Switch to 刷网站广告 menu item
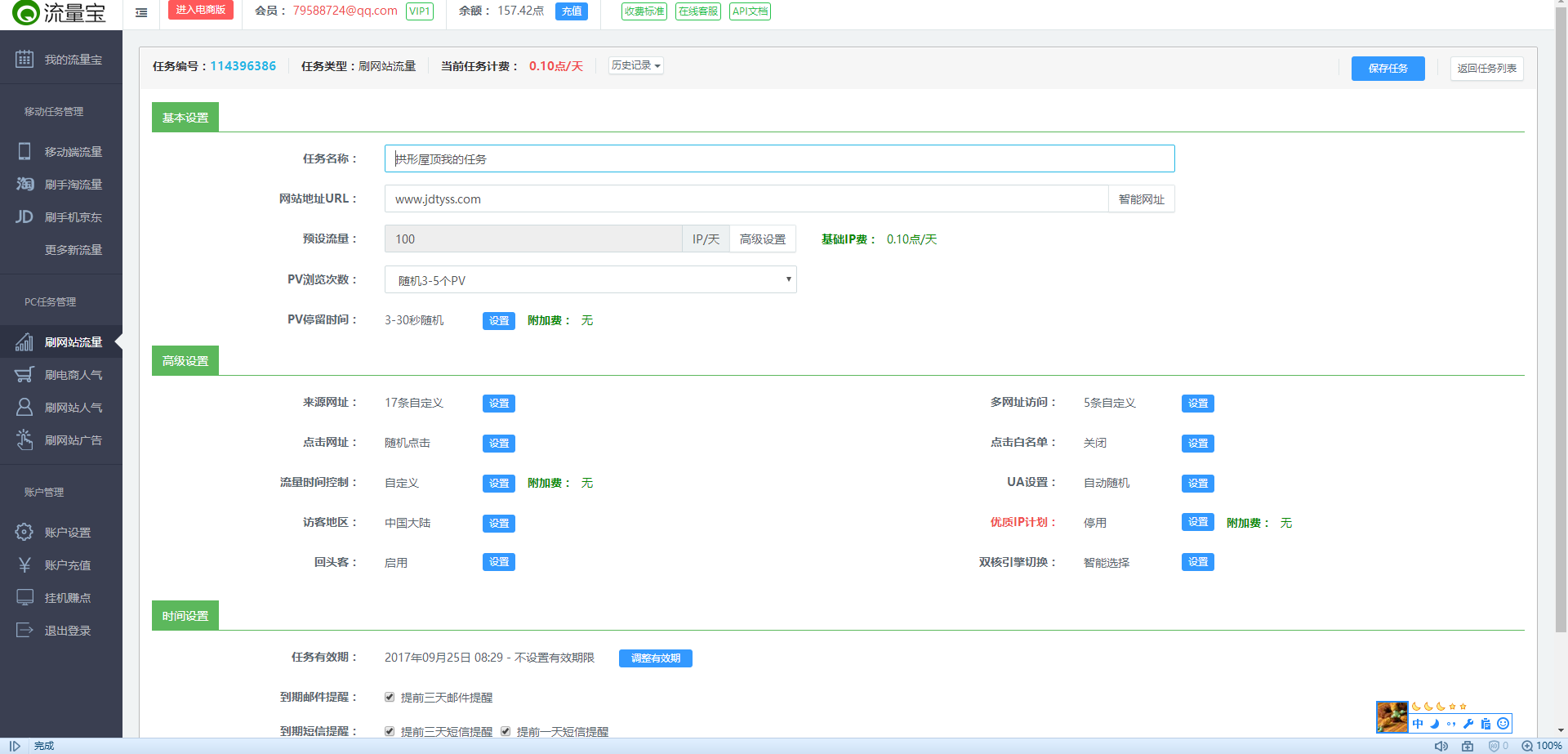 click(x=73, y=440)
